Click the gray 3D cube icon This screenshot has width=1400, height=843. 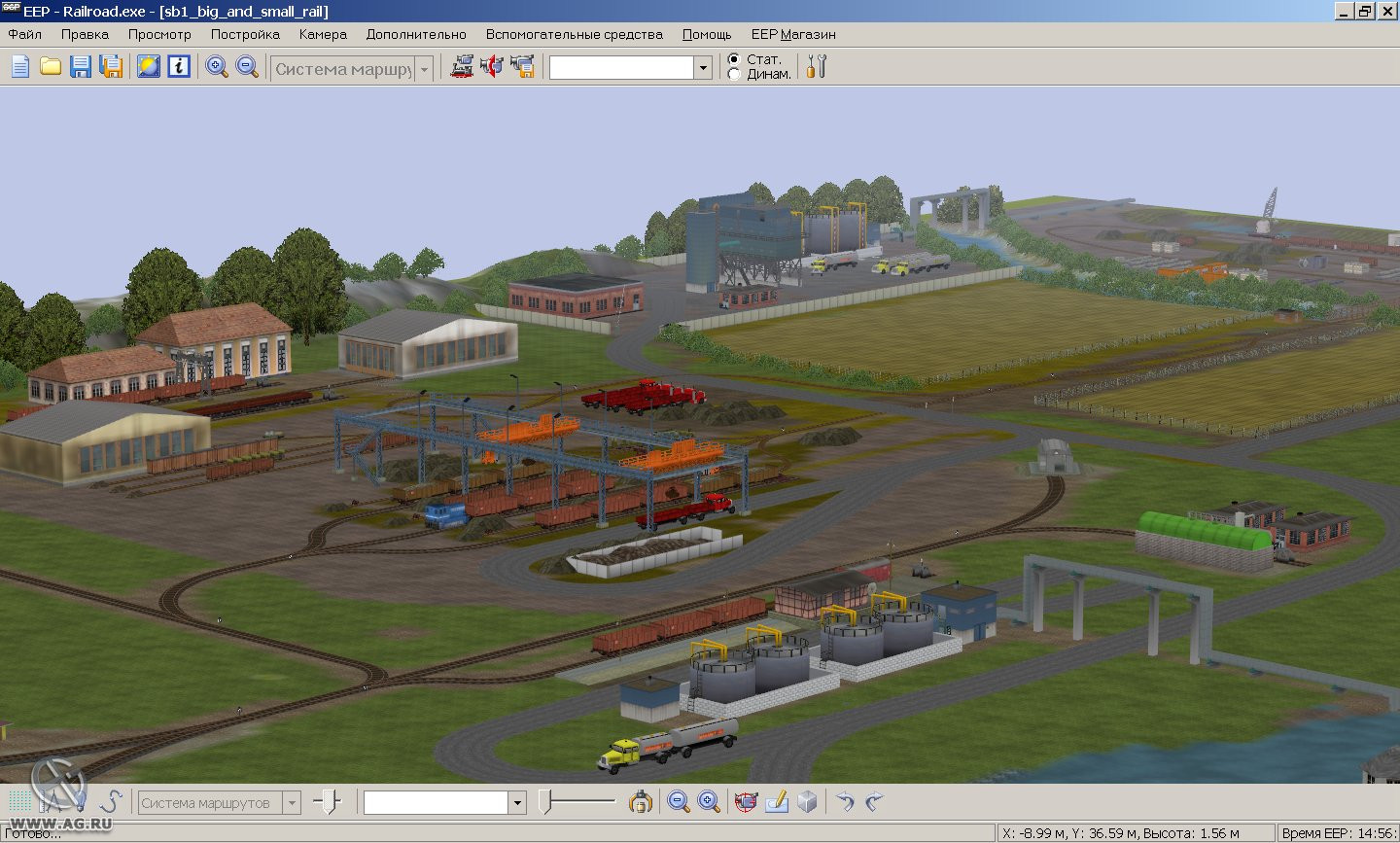pos(807,802)
